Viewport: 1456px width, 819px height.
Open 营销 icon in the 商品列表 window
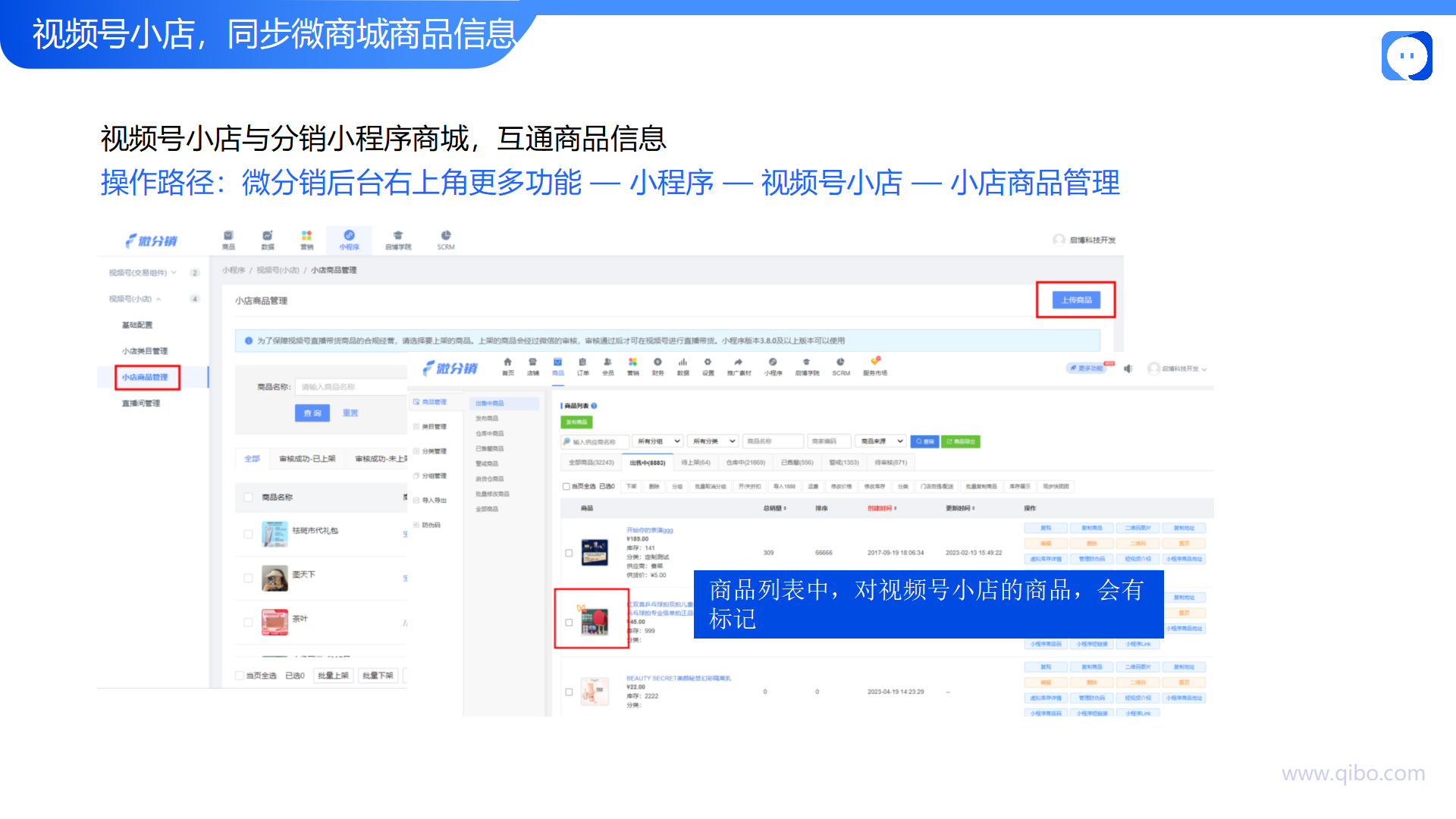632,367
